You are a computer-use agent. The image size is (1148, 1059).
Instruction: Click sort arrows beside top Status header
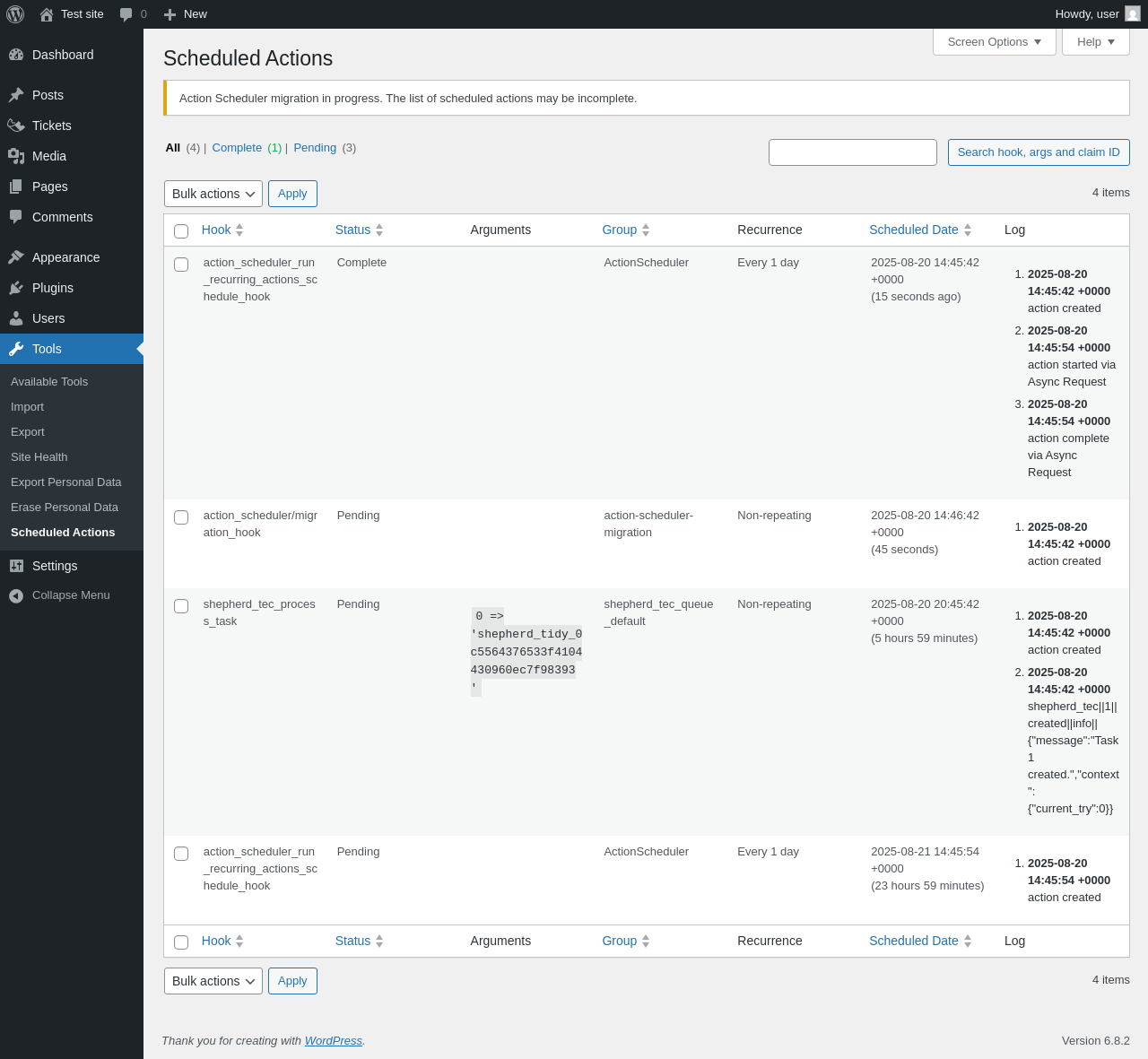pyautogui.click(x=379, y=230)
